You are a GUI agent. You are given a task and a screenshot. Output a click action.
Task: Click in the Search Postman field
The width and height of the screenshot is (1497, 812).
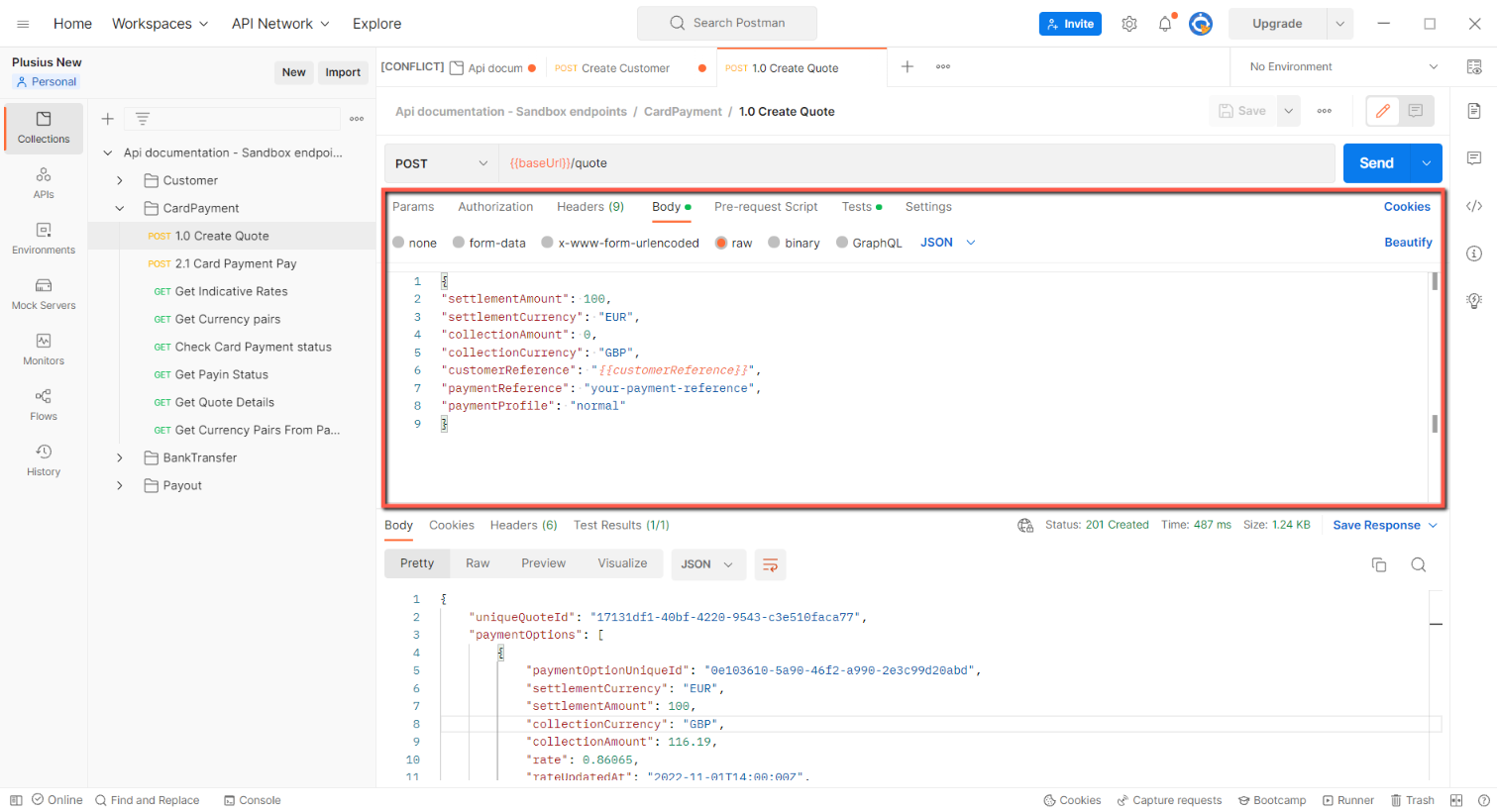pos(727,23)
